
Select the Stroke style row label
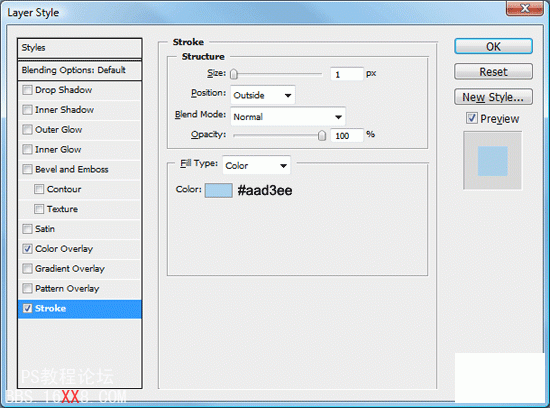[51, 308]
